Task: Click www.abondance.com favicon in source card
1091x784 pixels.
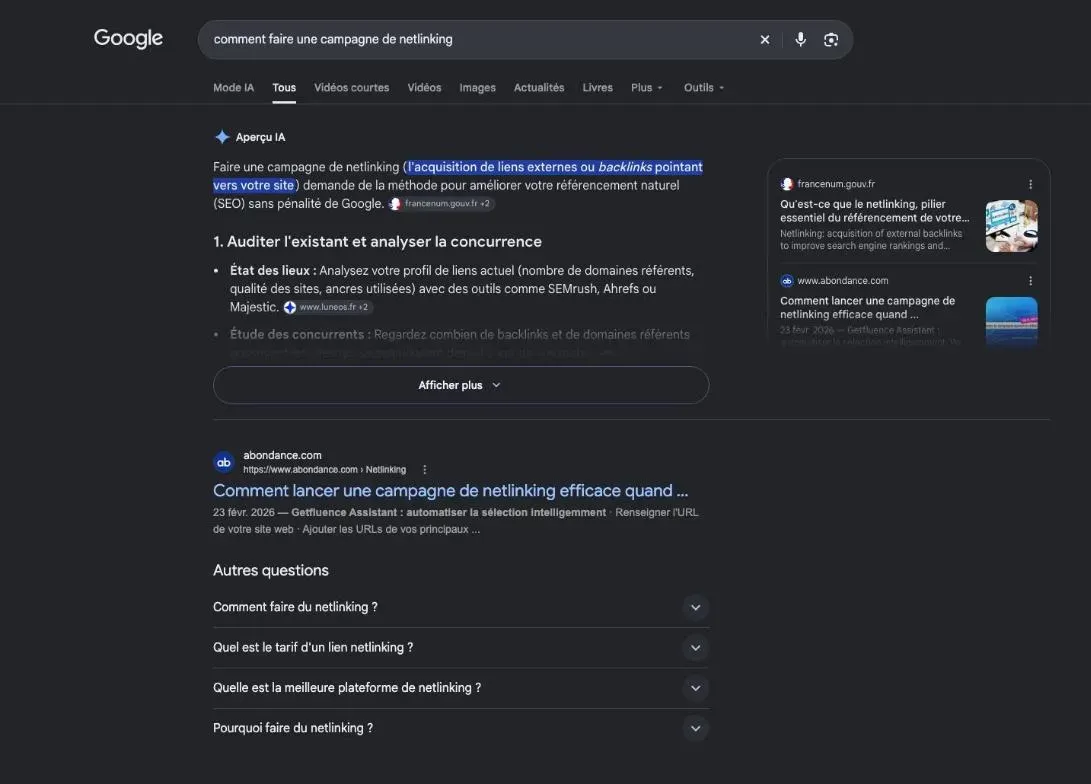Action: [787, 281]
